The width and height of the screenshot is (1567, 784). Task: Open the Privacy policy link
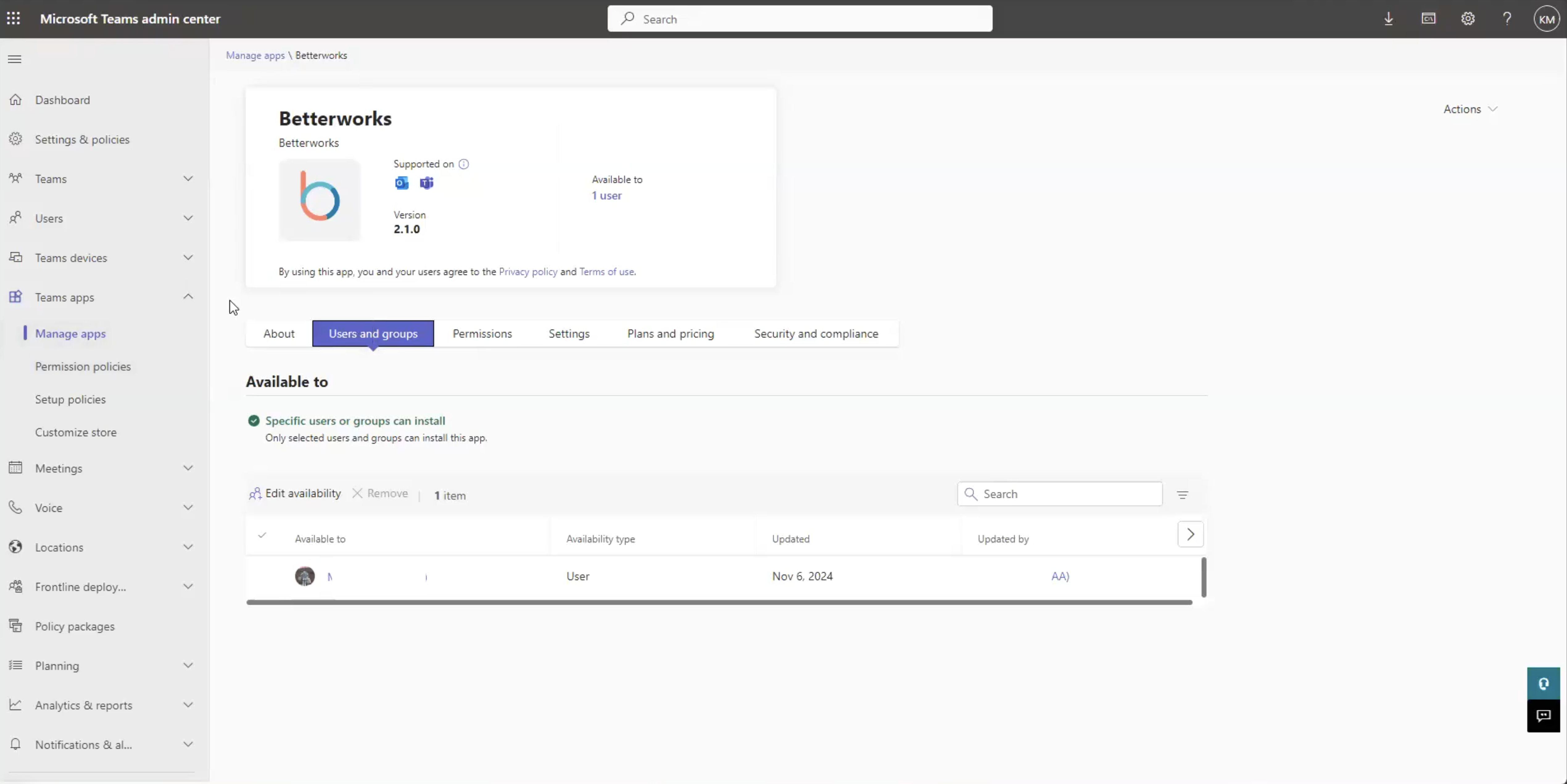(x=528, y=272)
